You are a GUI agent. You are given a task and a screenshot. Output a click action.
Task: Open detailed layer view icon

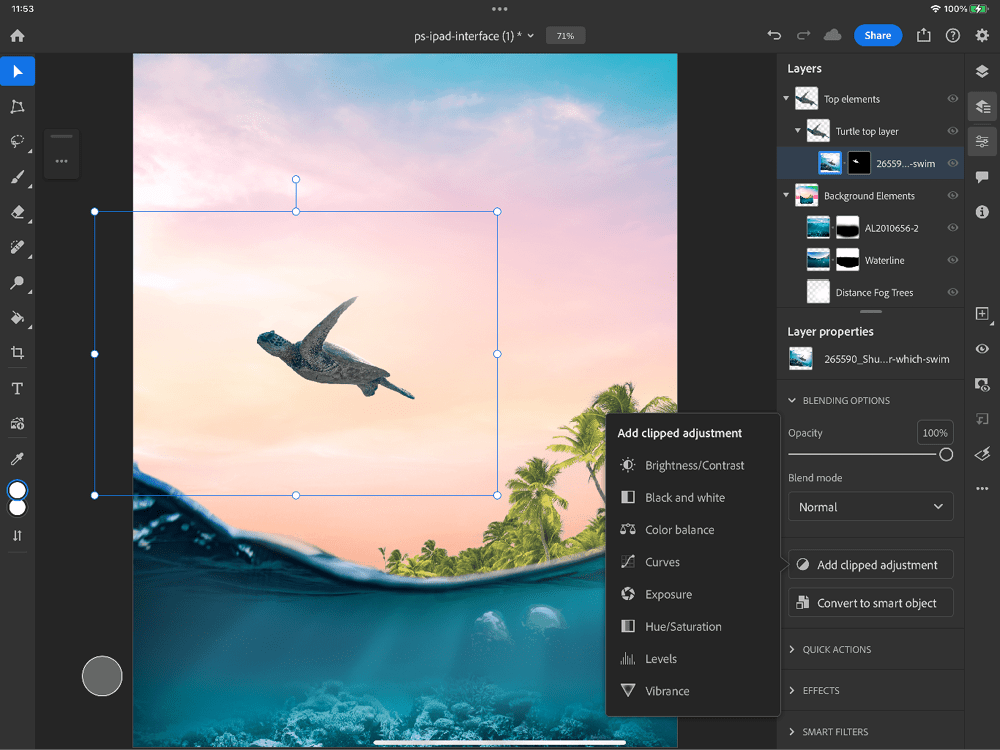point(982,107)
